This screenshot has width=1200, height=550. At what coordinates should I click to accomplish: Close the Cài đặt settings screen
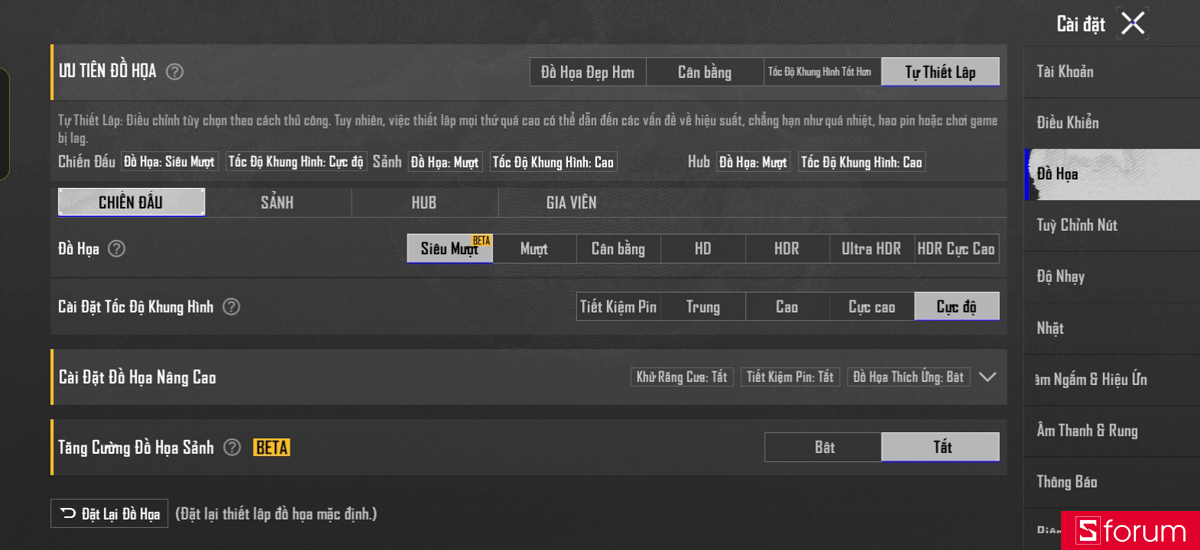1132,23
